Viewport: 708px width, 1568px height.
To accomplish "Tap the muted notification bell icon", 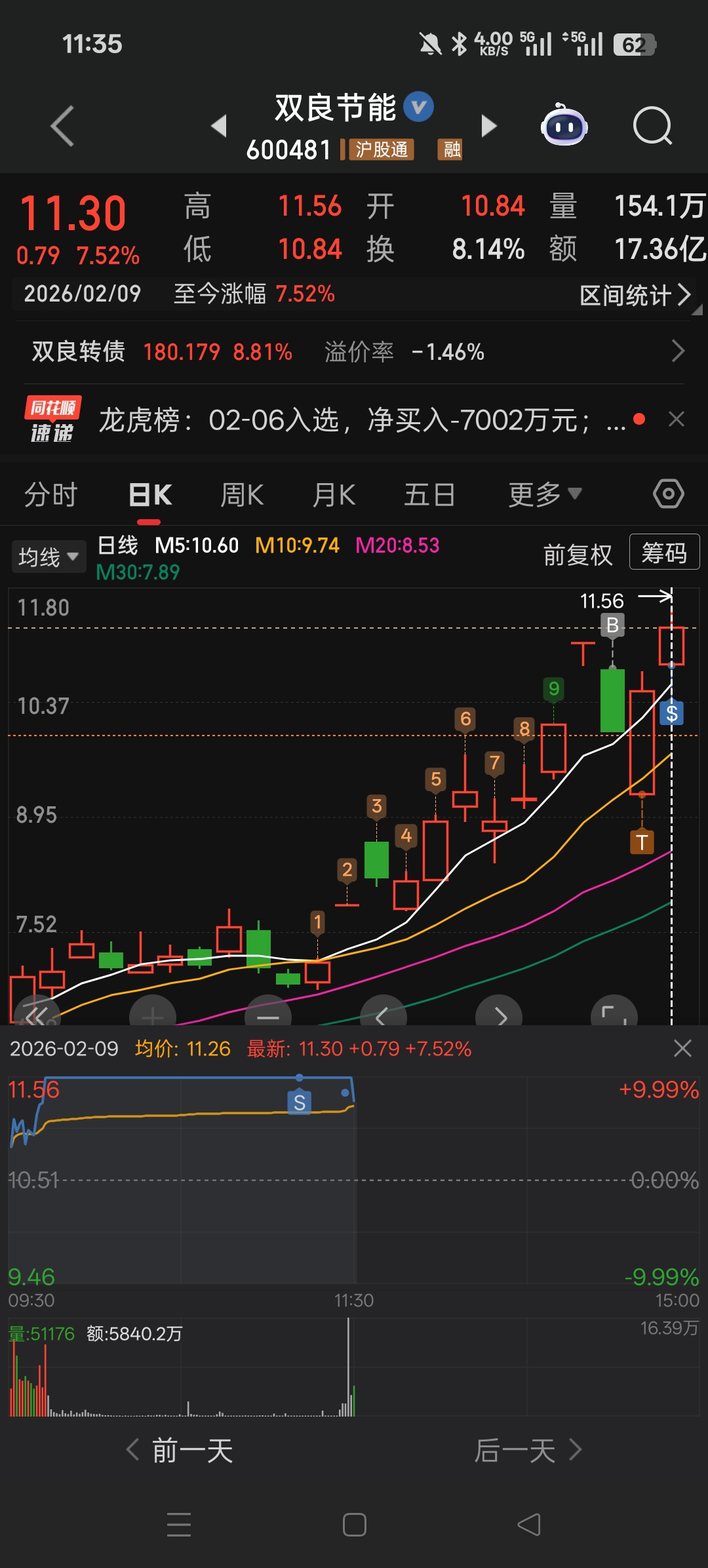I will tap(430, 45).
